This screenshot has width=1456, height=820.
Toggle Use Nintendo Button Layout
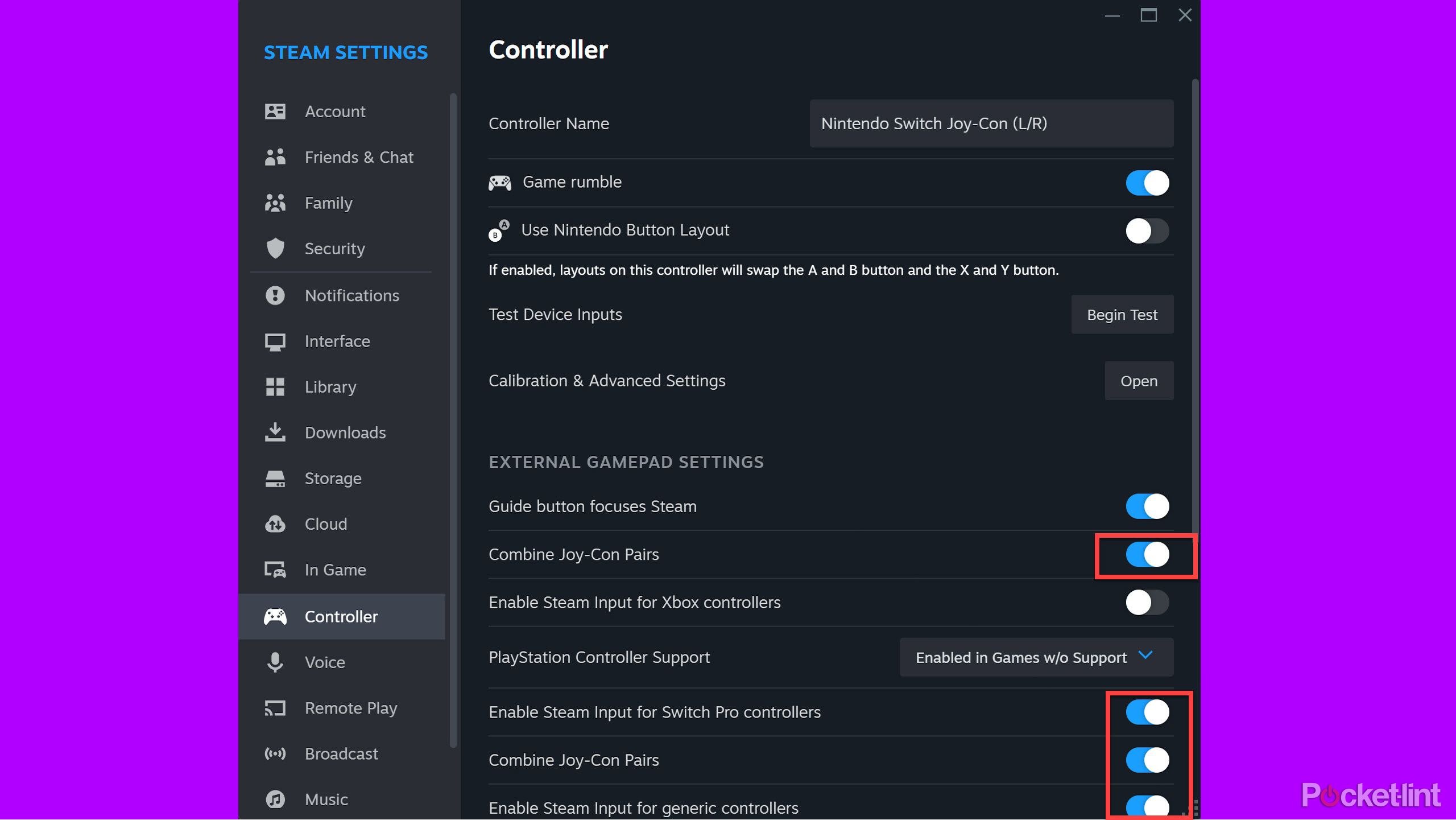[1145, 230]
